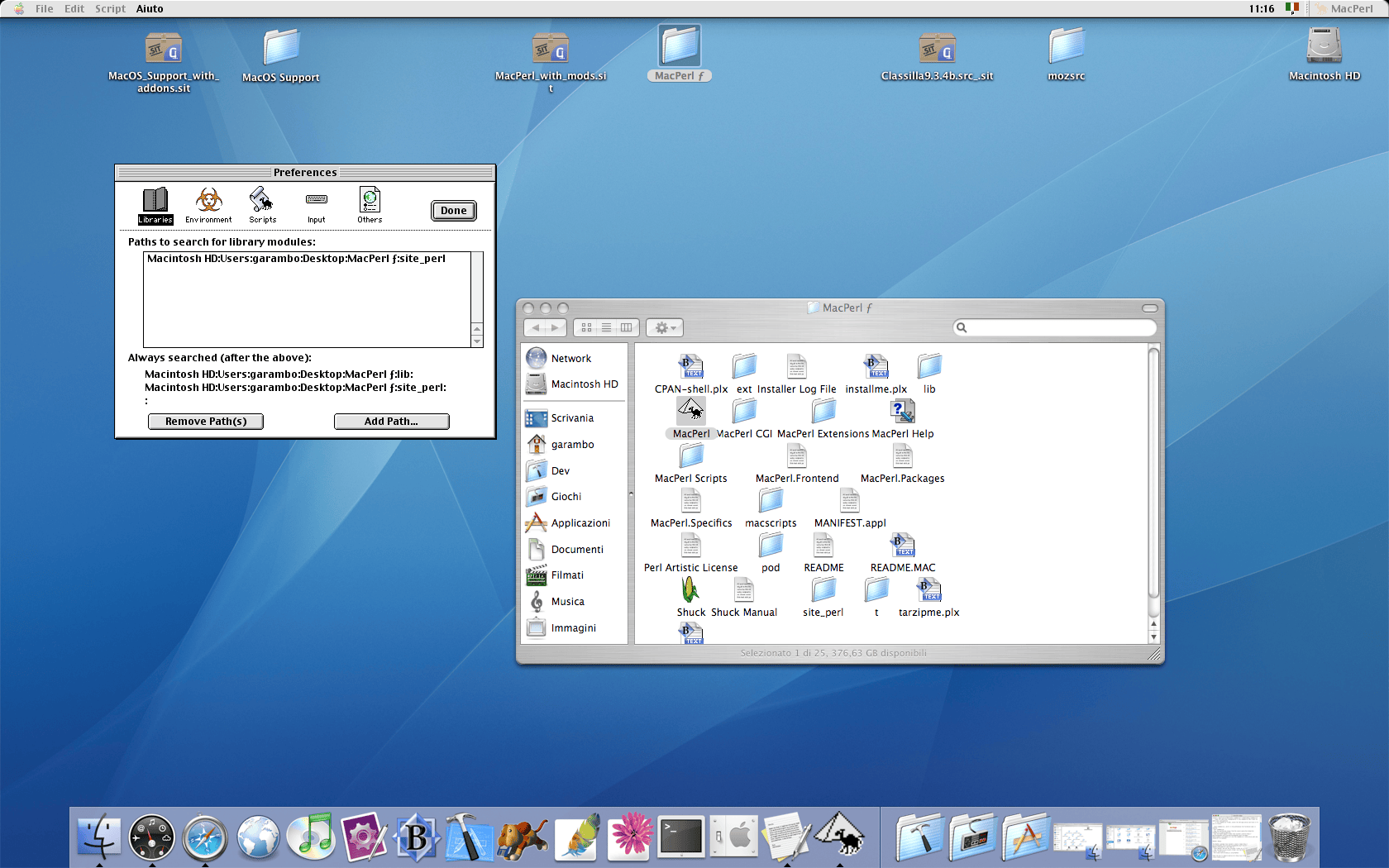This screenshot has width=1389, height=868.
Task: Open the Script menu
Action: (110, 8)
